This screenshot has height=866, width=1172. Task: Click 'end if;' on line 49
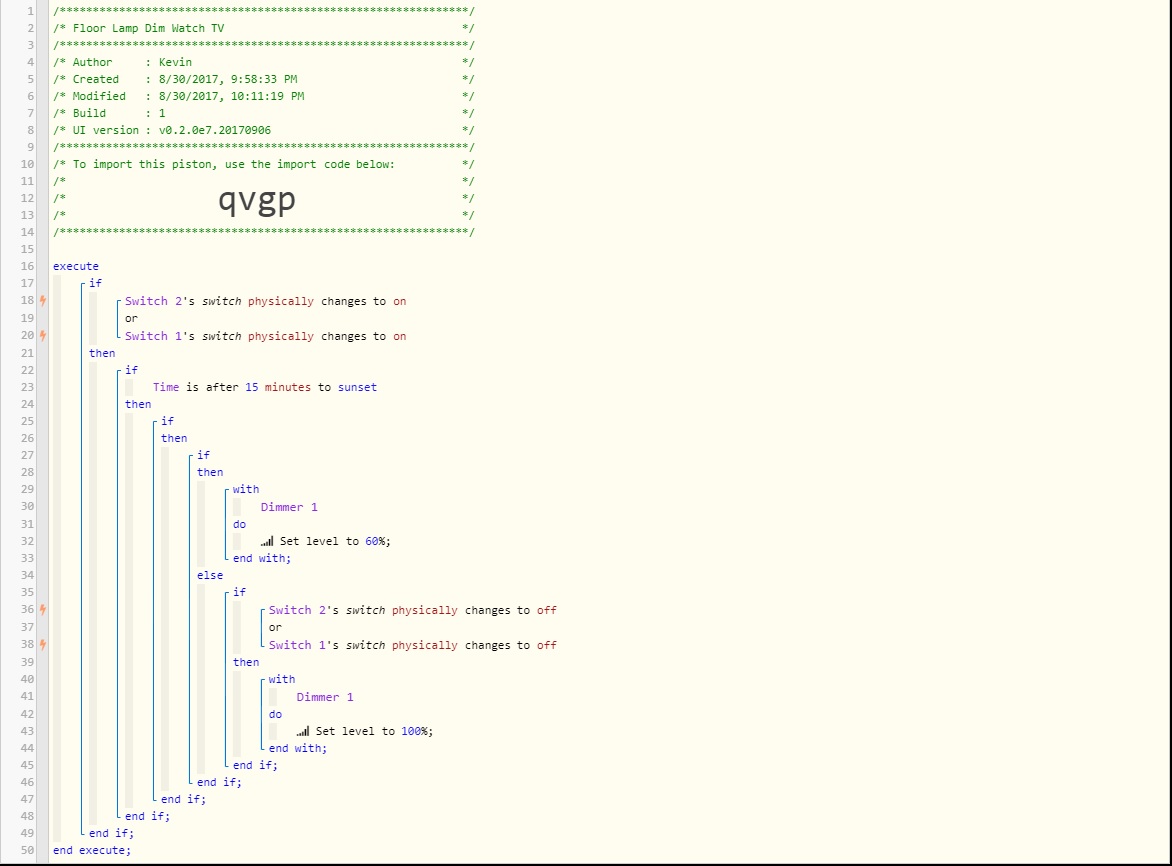tap(111, 833)
